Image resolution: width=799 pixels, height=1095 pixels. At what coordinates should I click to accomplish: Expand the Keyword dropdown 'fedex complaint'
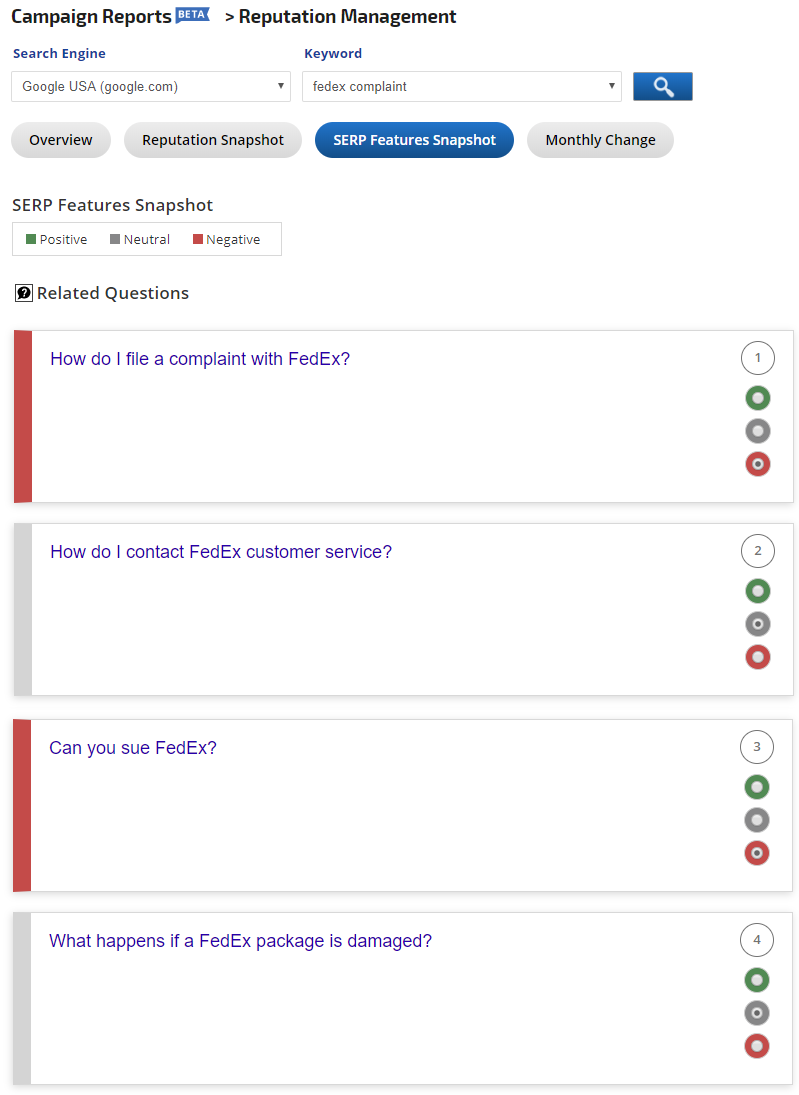(x=461, y=86)
